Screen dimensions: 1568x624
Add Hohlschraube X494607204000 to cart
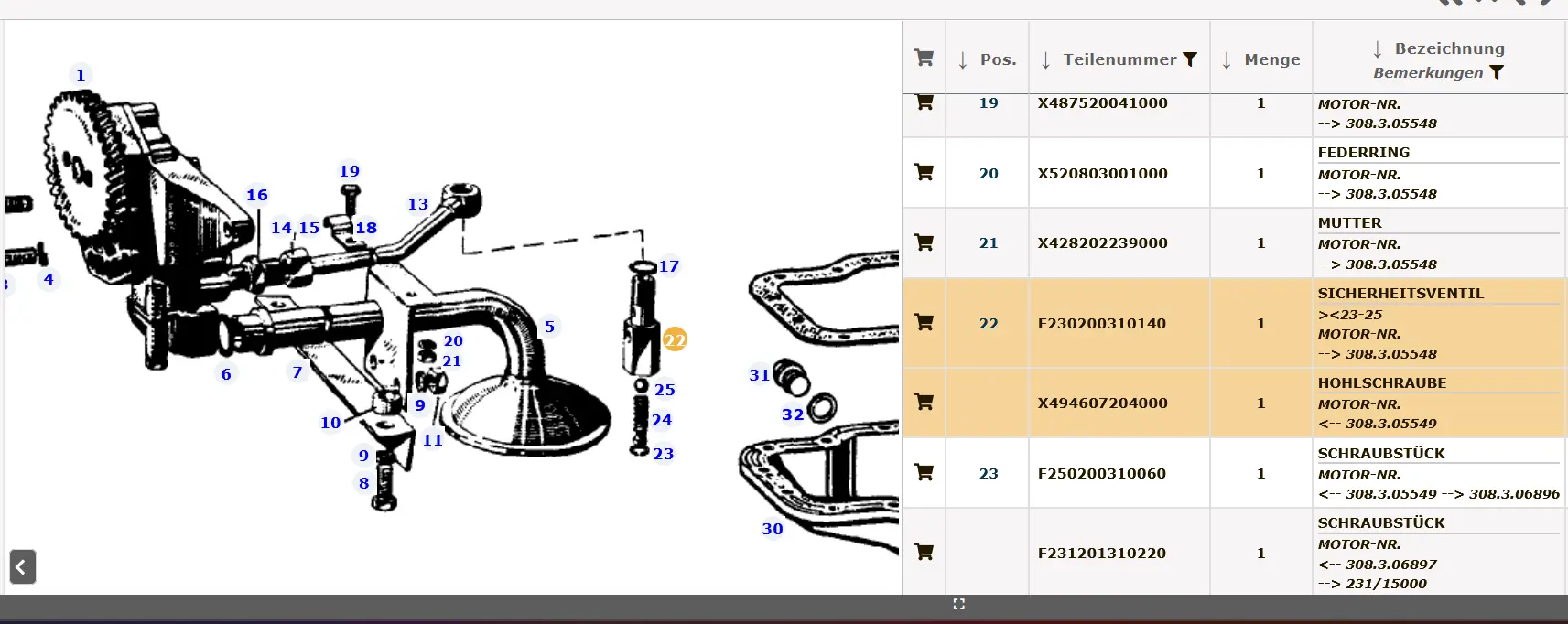[924, 402]
